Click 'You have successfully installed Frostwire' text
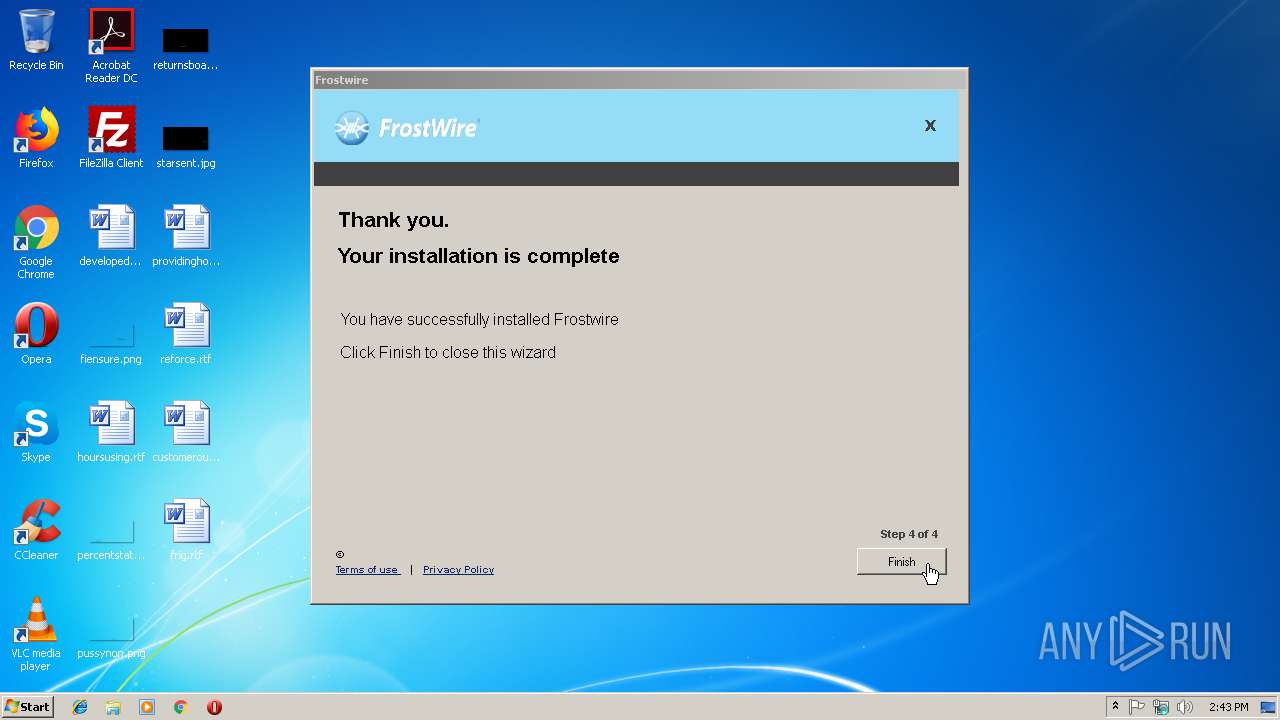Screen dimensions: 1280x720 [479, 320]
